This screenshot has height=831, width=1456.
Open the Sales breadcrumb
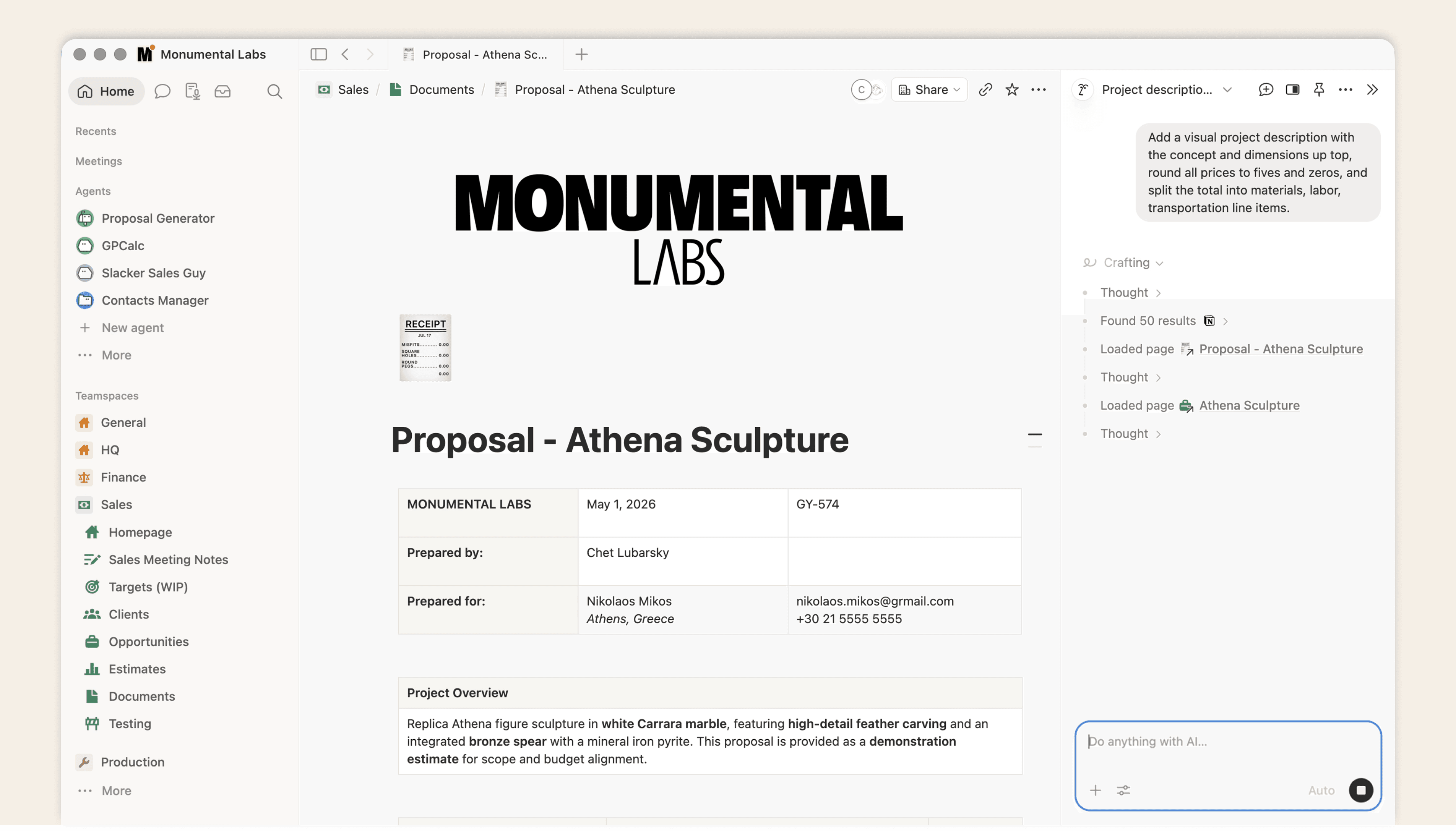(342, 90)
